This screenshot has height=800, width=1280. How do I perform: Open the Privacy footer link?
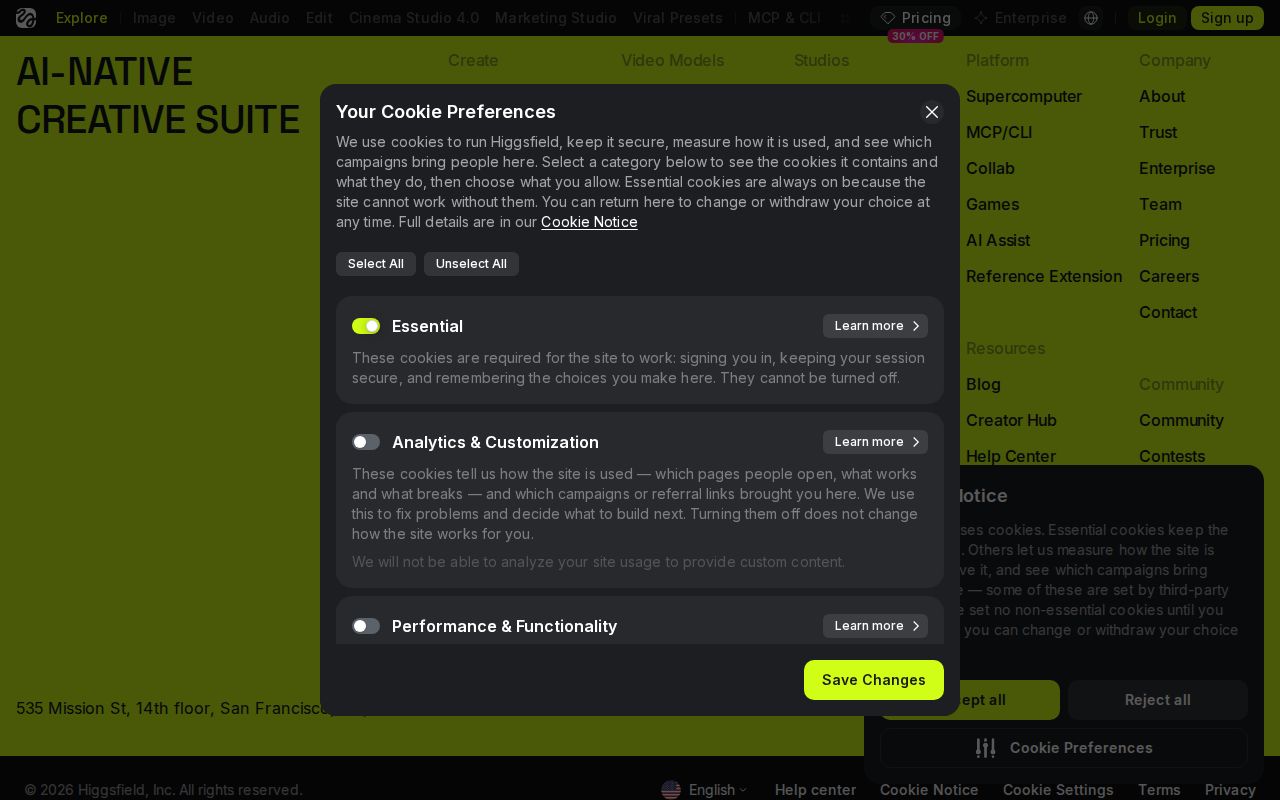(1230, 790)
